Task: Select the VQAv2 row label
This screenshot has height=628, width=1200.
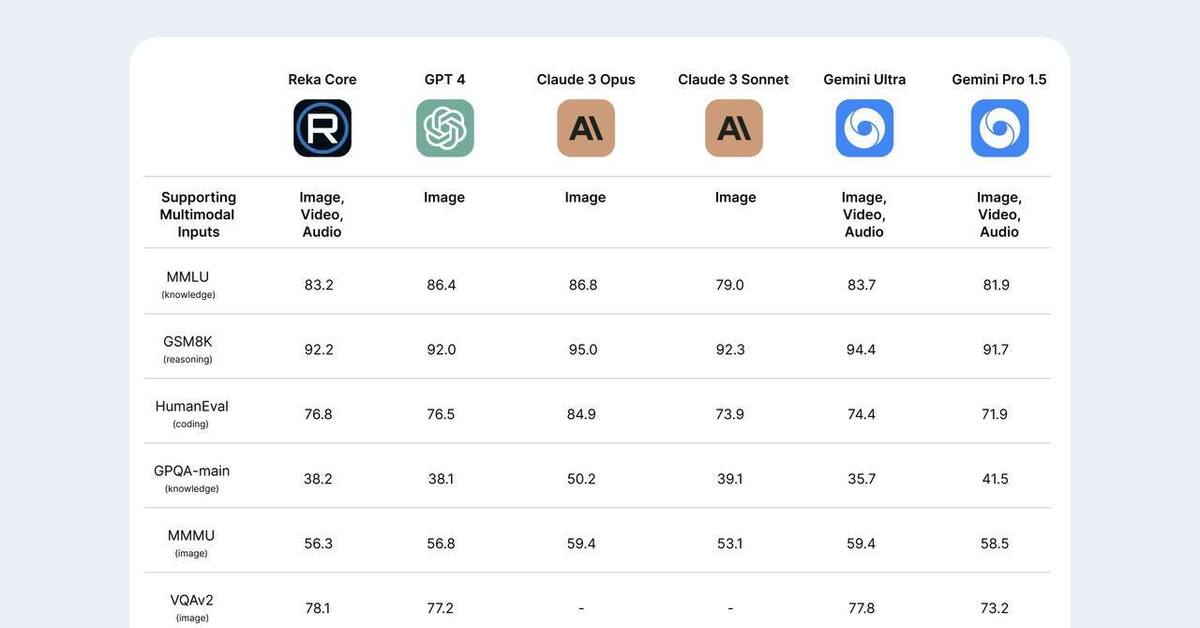Action: 191,601
